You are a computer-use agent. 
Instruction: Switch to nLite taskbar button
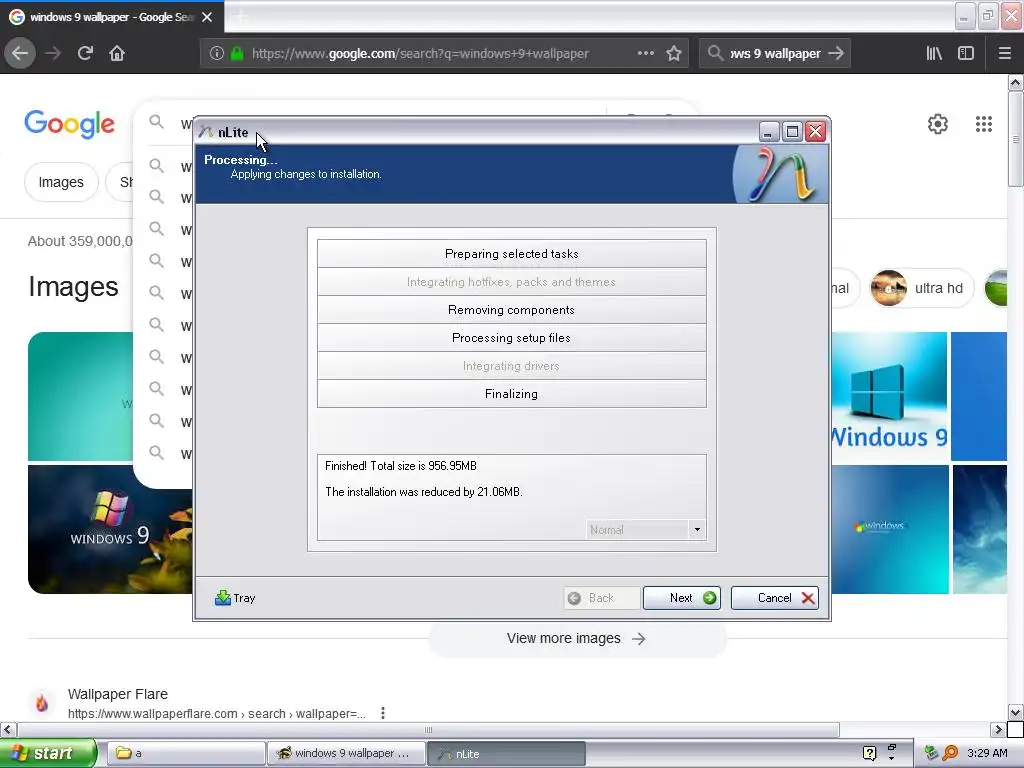[506, 753]
